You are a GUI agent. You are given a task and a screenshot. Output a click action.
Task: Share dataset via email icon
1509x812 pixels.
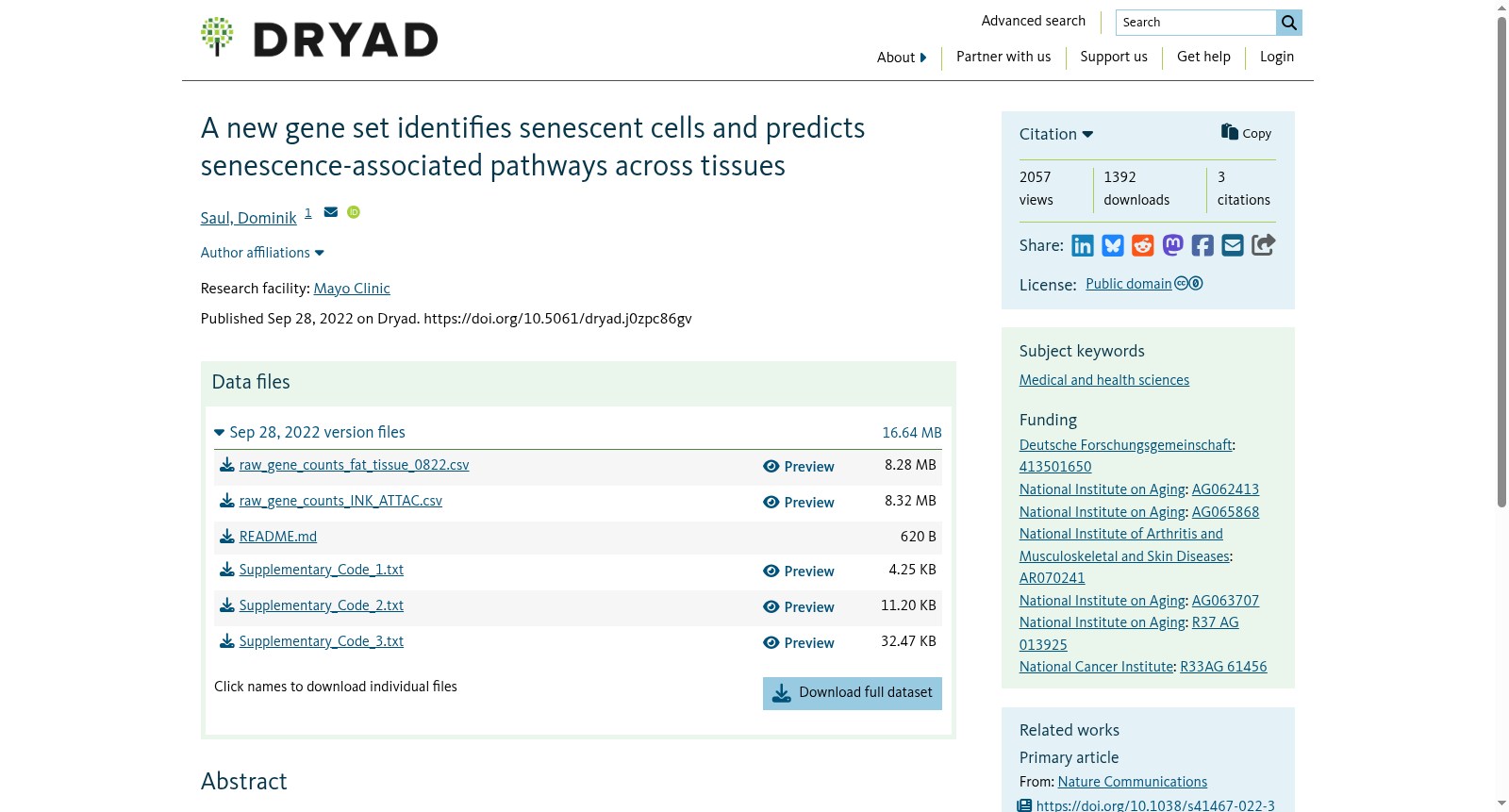point(1233,246)
